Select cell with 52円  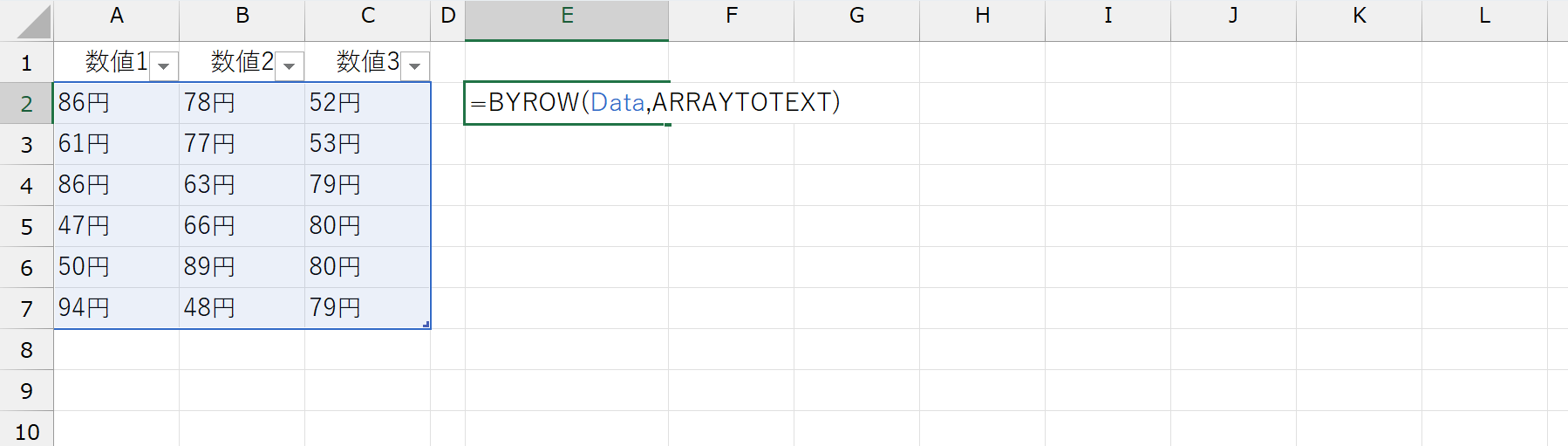click(x=367, y=103)
